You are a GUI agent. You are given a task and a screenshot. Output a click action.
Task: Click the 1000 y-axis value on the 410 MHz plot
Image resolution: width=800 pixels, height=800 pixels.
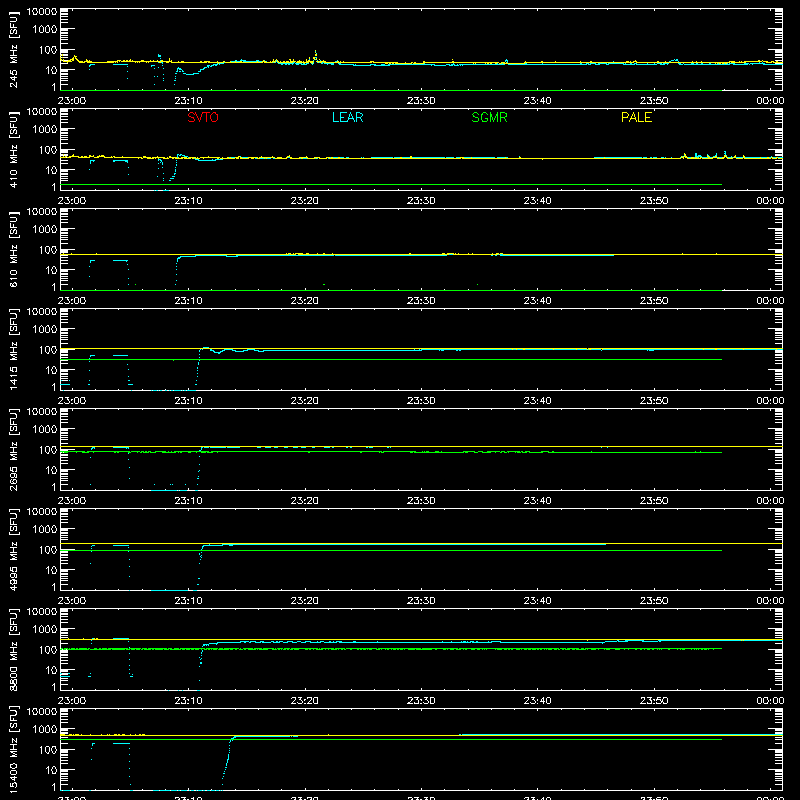click(45, 130)
